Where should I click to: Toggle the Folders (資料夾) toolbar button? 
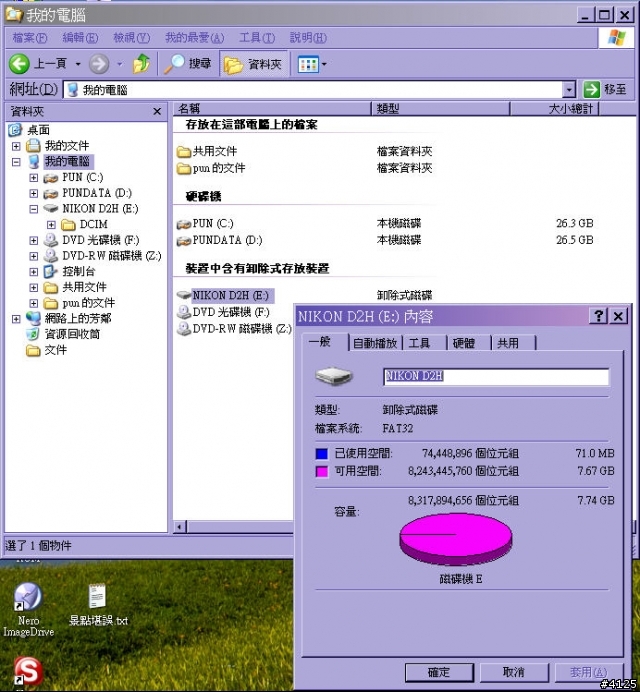click(254, 64)
